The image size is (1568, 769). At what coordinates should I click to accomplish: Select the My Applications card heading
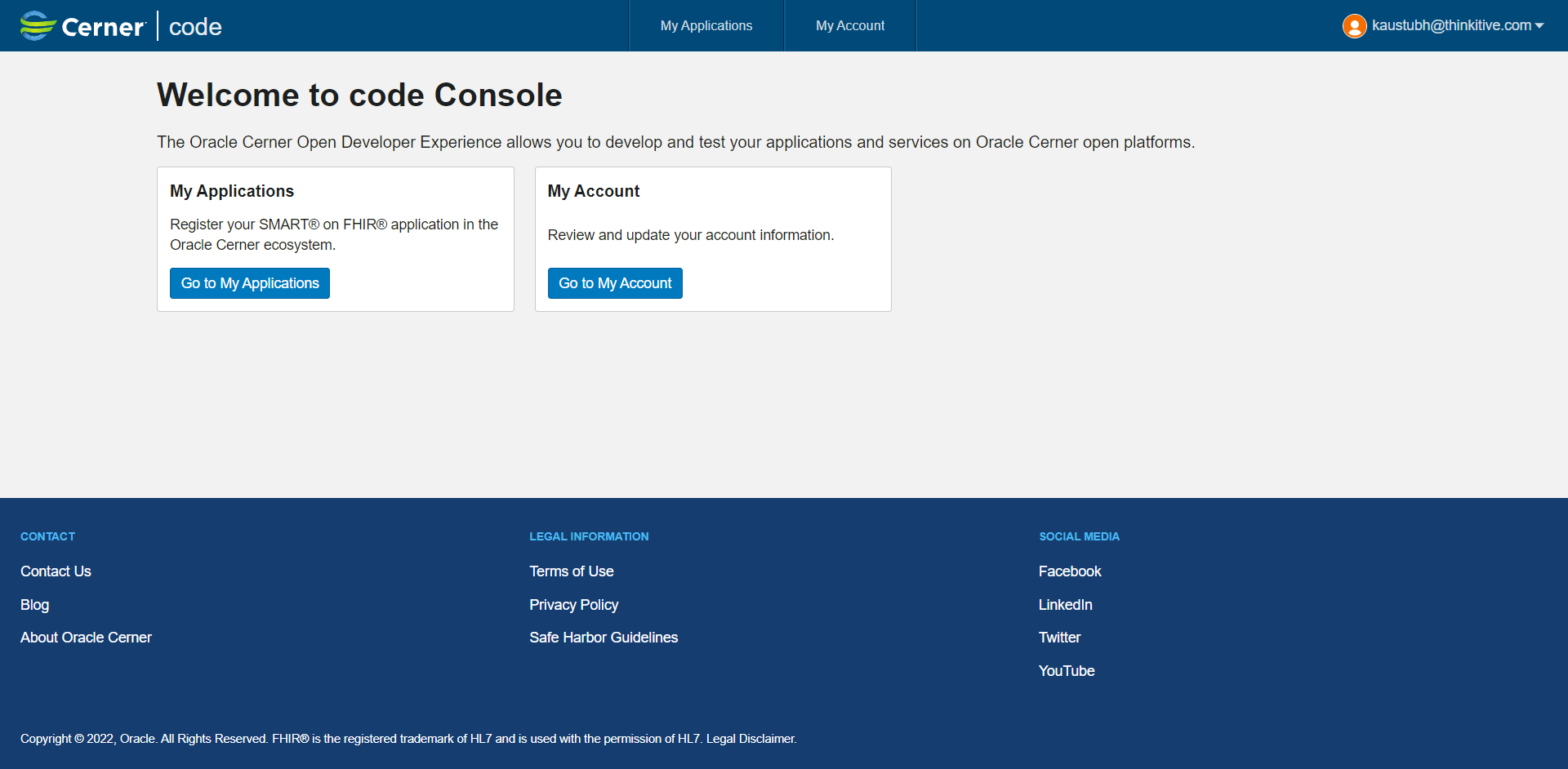232,191
